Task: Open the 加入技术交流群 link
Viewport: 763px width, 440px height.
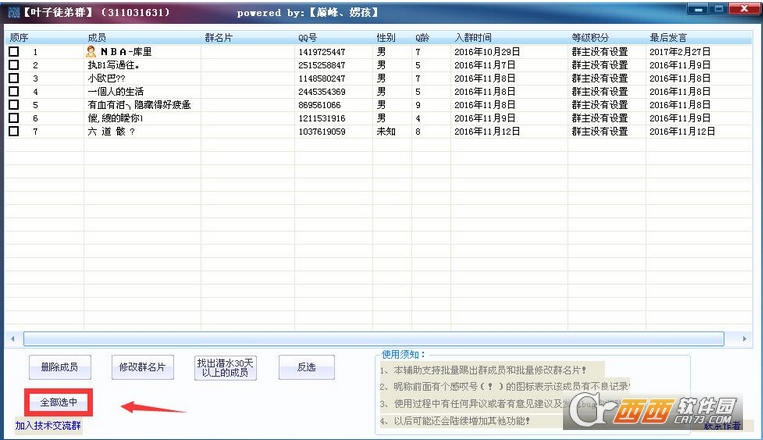Action: 48,426
